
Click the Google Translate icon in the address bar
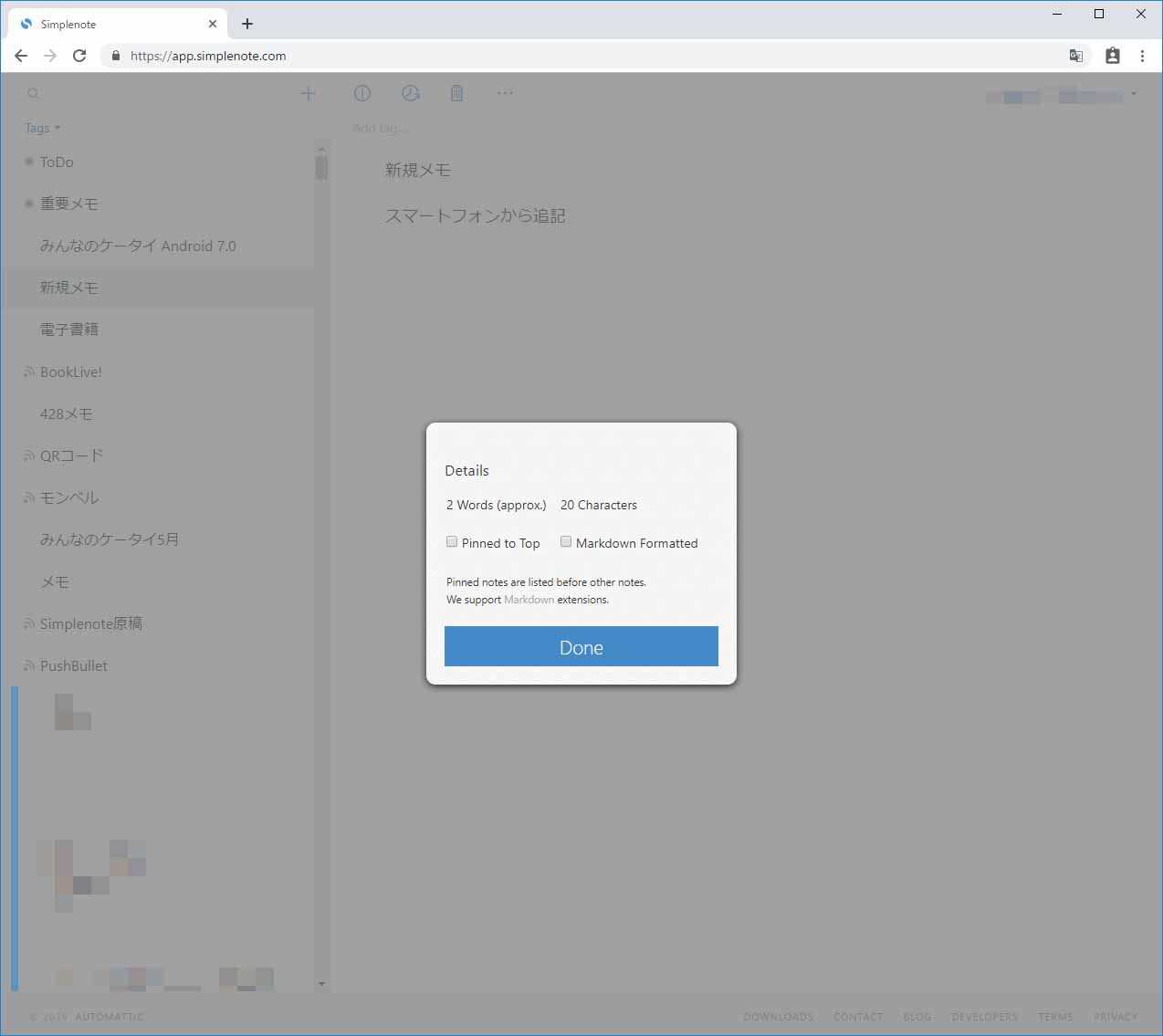(x=1075, y=56)
